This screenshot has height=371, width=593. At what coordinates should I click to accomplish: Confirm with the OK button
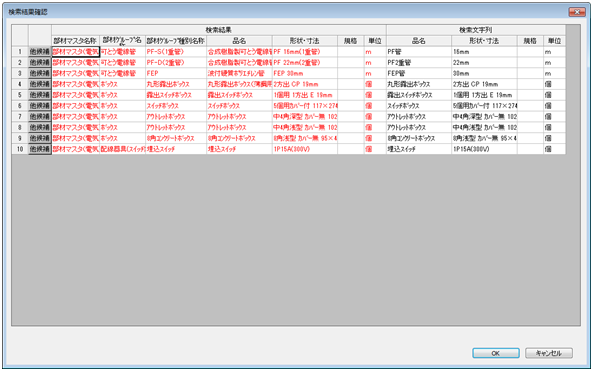pos(495,353)
